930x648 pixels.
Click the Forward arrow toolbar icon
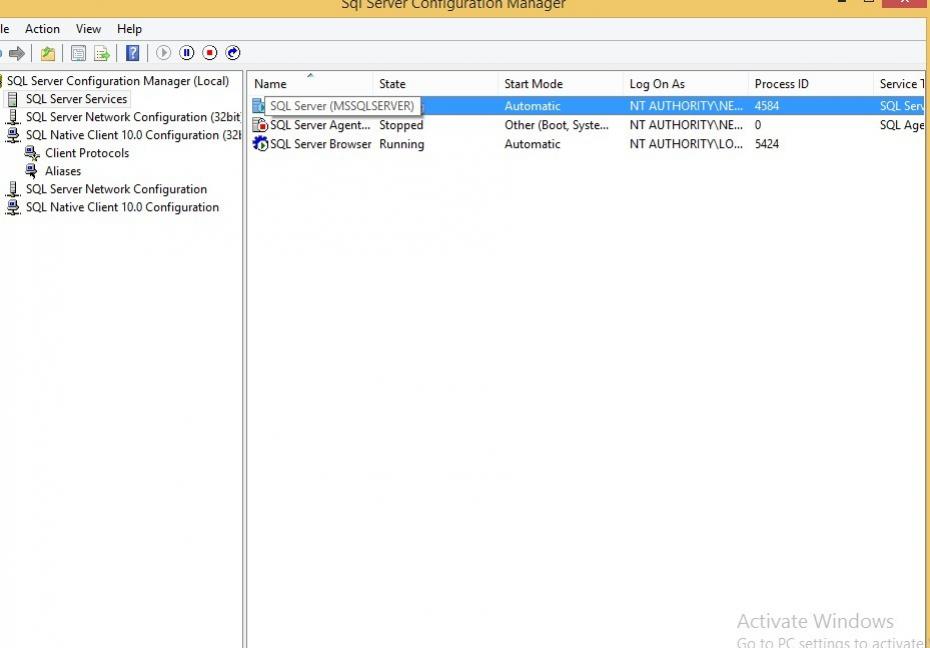[17, 53]
